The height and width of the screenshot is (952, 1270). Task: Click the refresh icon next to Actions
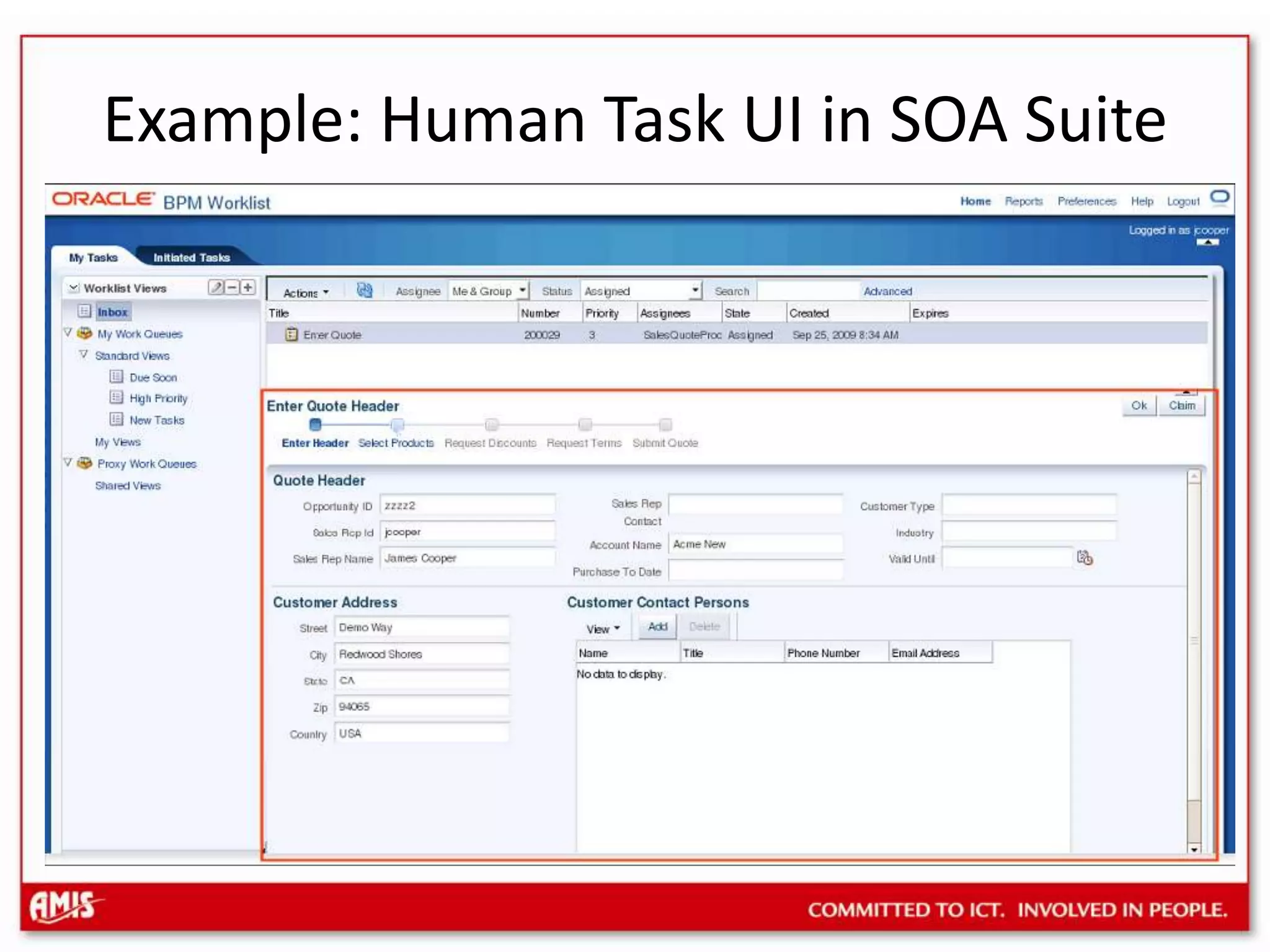[x=365, y=290]
